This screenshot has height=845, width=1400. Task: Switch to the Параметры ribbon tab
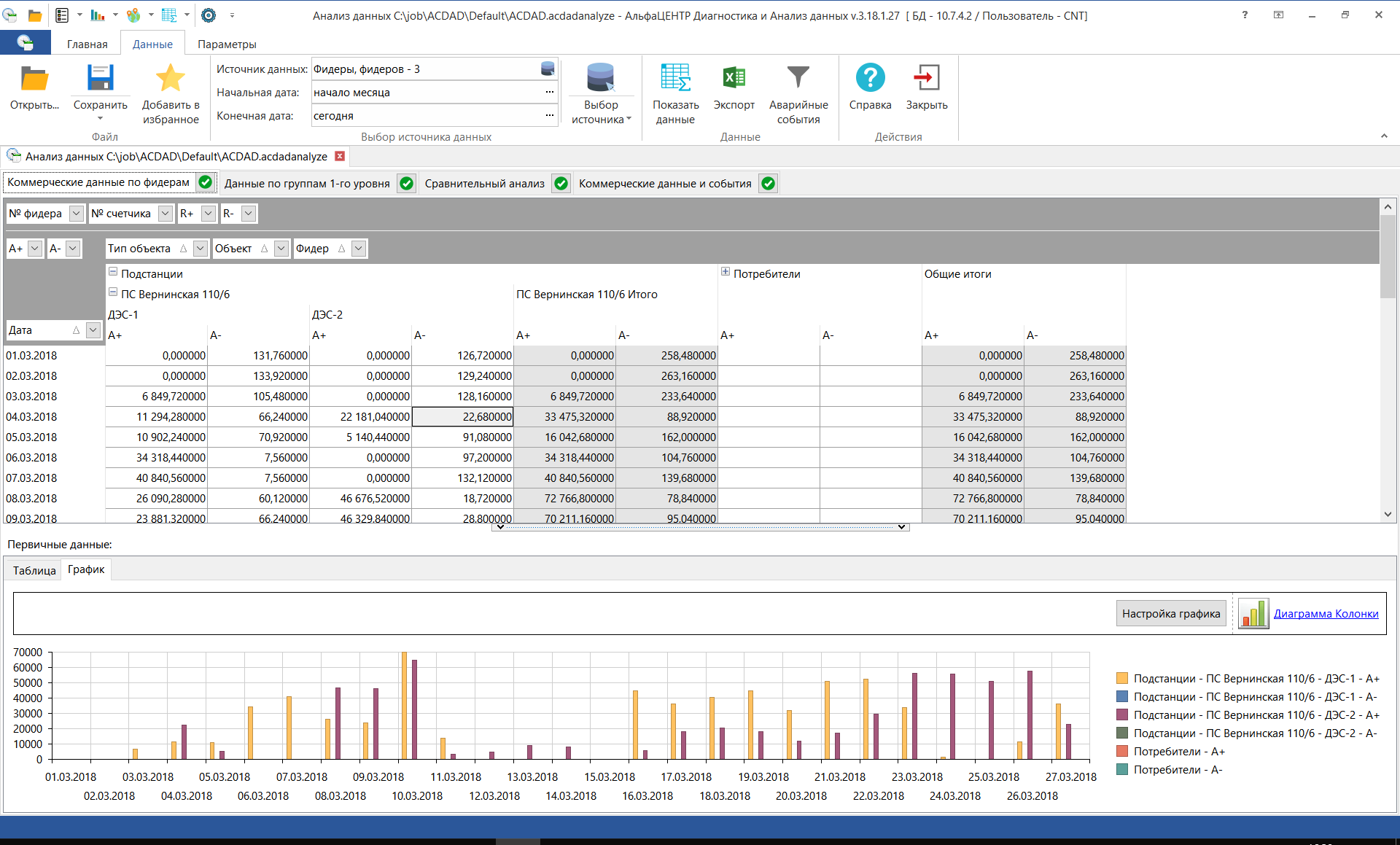[227, 44]
